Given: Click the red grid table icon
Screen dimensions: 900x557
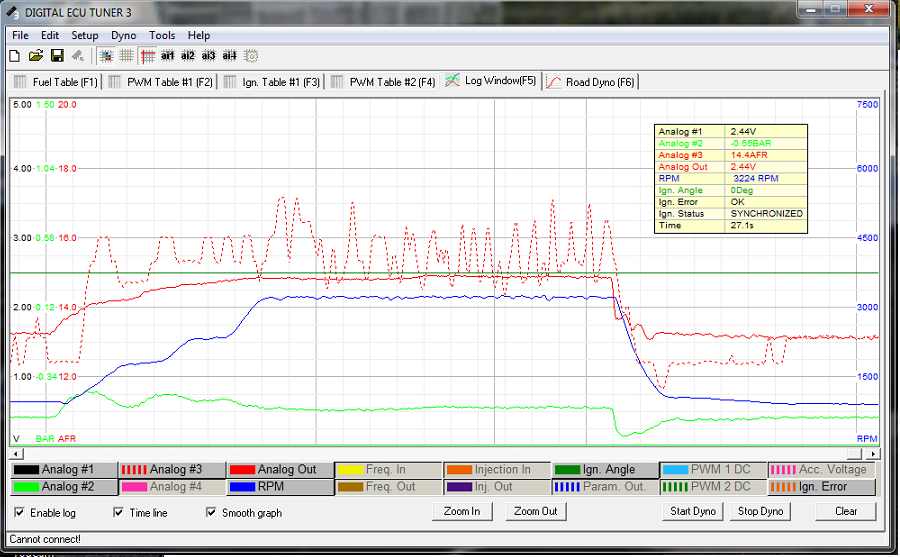Looking at the screenshot, I should tap(148, 56).
